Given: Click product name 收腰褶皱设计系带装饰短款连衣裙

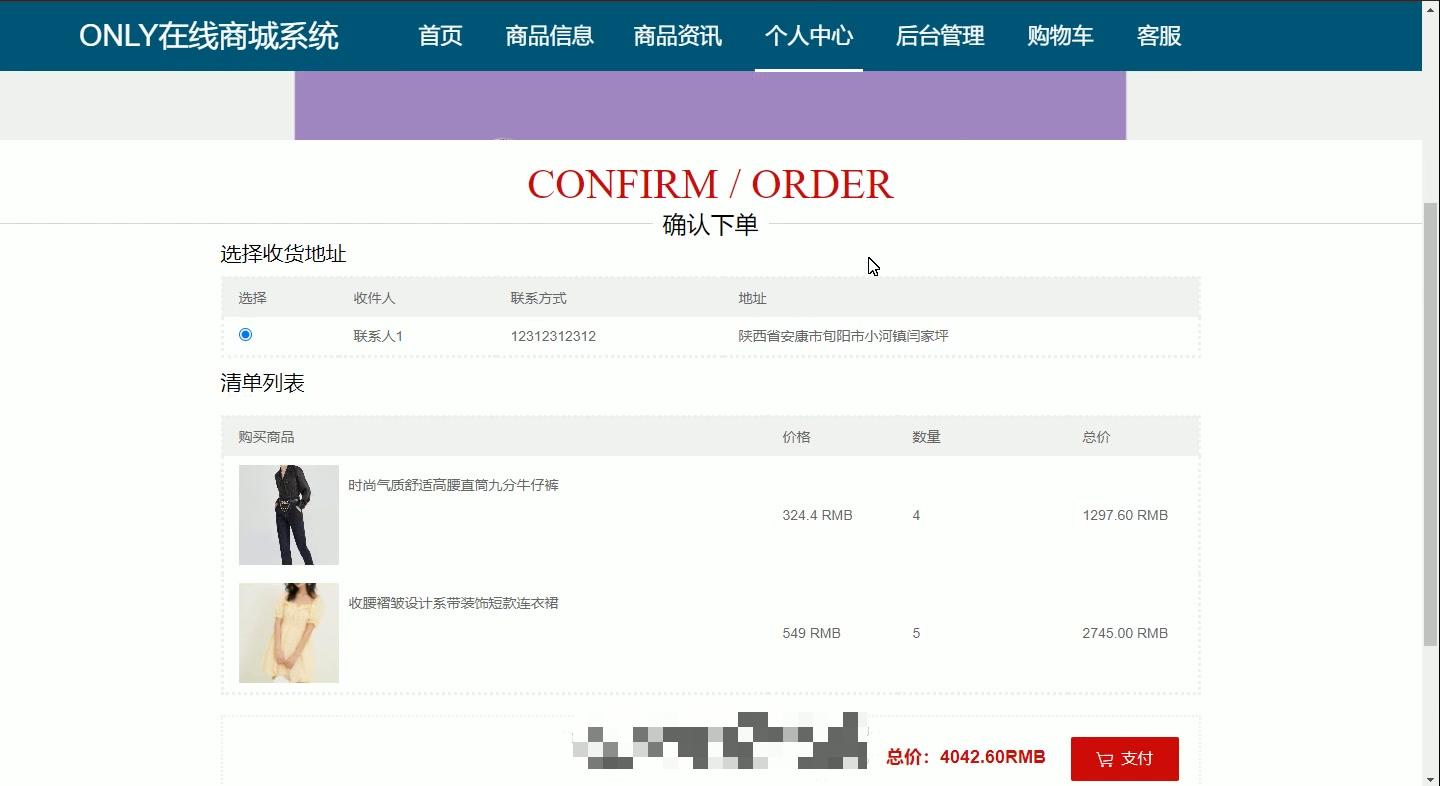Looking at the screenshot, I should click(453, 603).
